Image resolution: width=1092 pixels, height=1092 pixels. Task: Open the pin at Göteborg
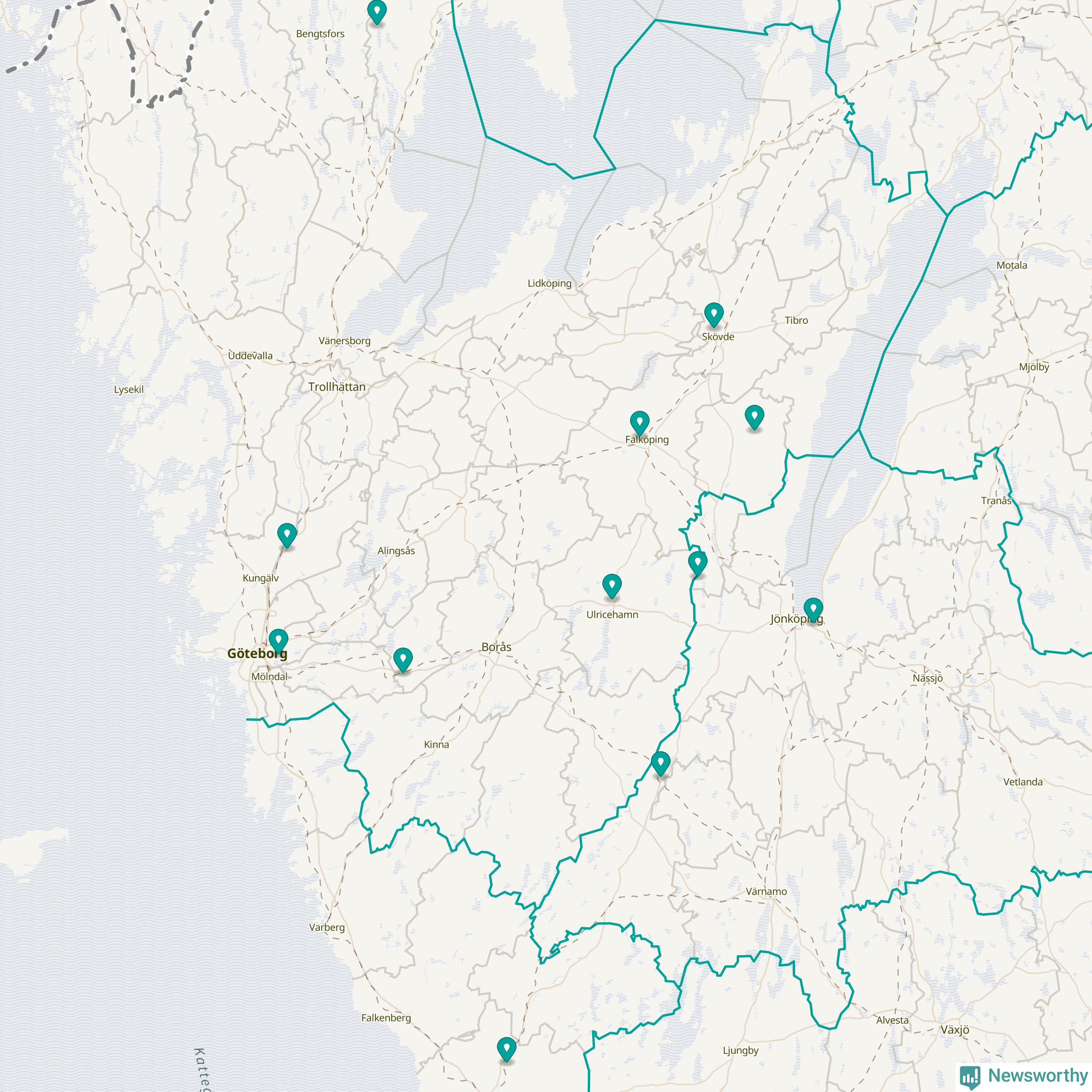click(x=279, y=641)
